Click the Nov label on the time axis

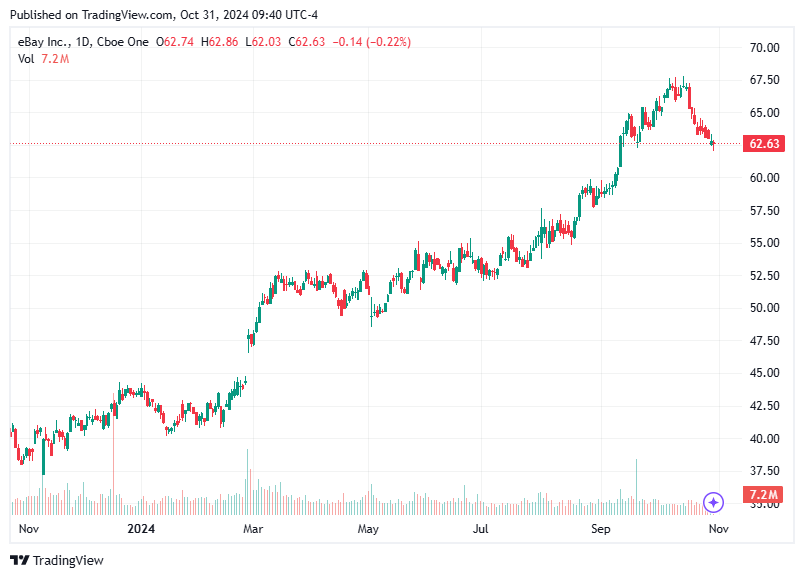click(718, 528)
